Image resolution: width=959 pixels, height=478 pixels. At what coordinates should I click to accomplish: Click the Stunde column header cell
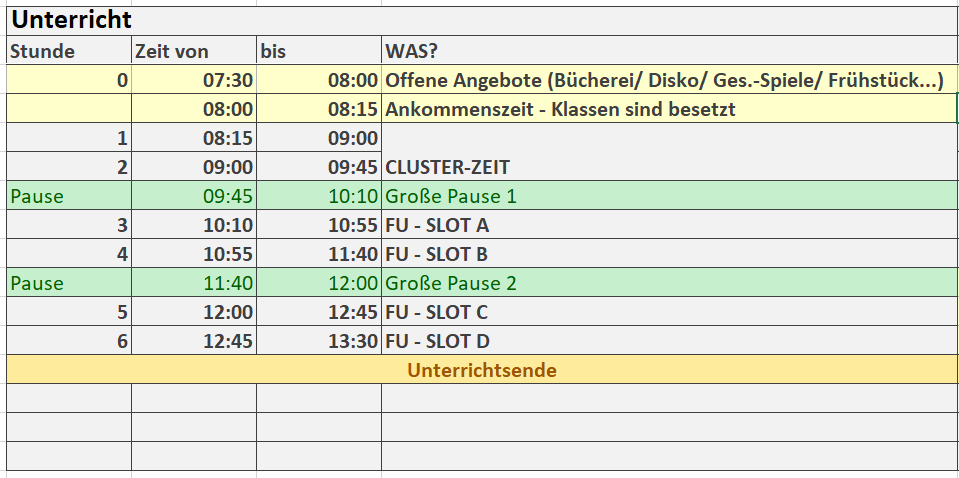point(68,51)
